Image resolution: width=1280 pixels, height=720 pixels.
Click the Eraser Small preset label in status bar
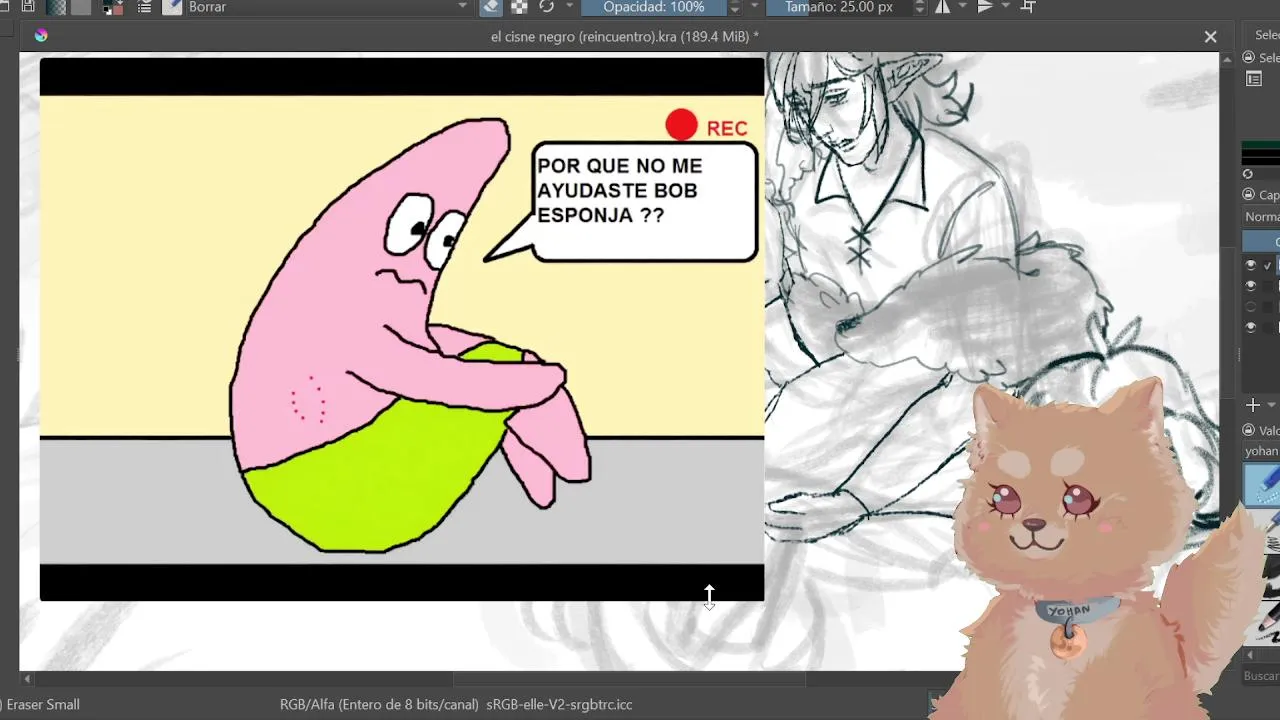pos(43,704)
